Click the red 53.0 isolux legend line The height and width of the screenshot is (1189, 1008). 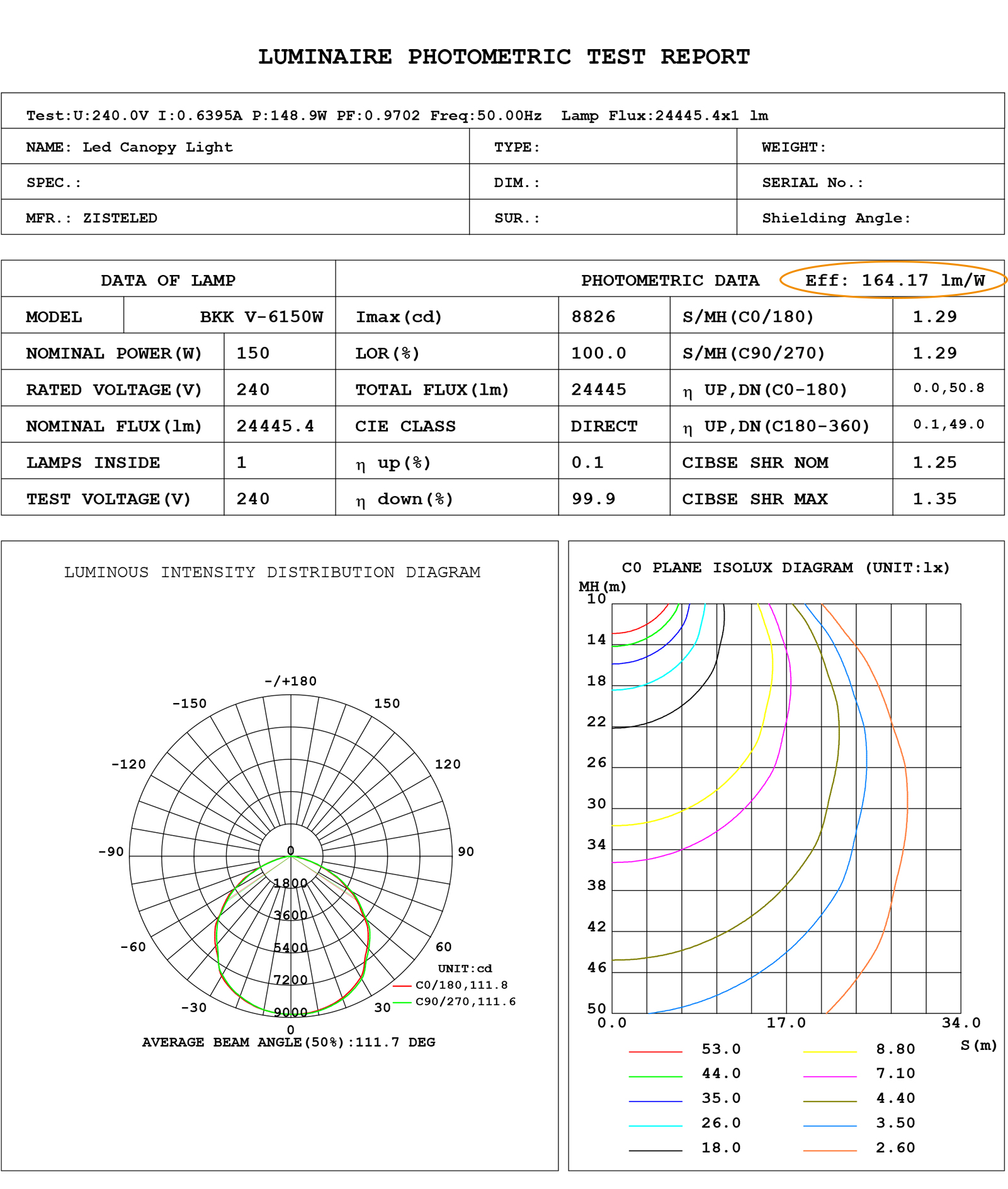click(x=655, y=1052)
